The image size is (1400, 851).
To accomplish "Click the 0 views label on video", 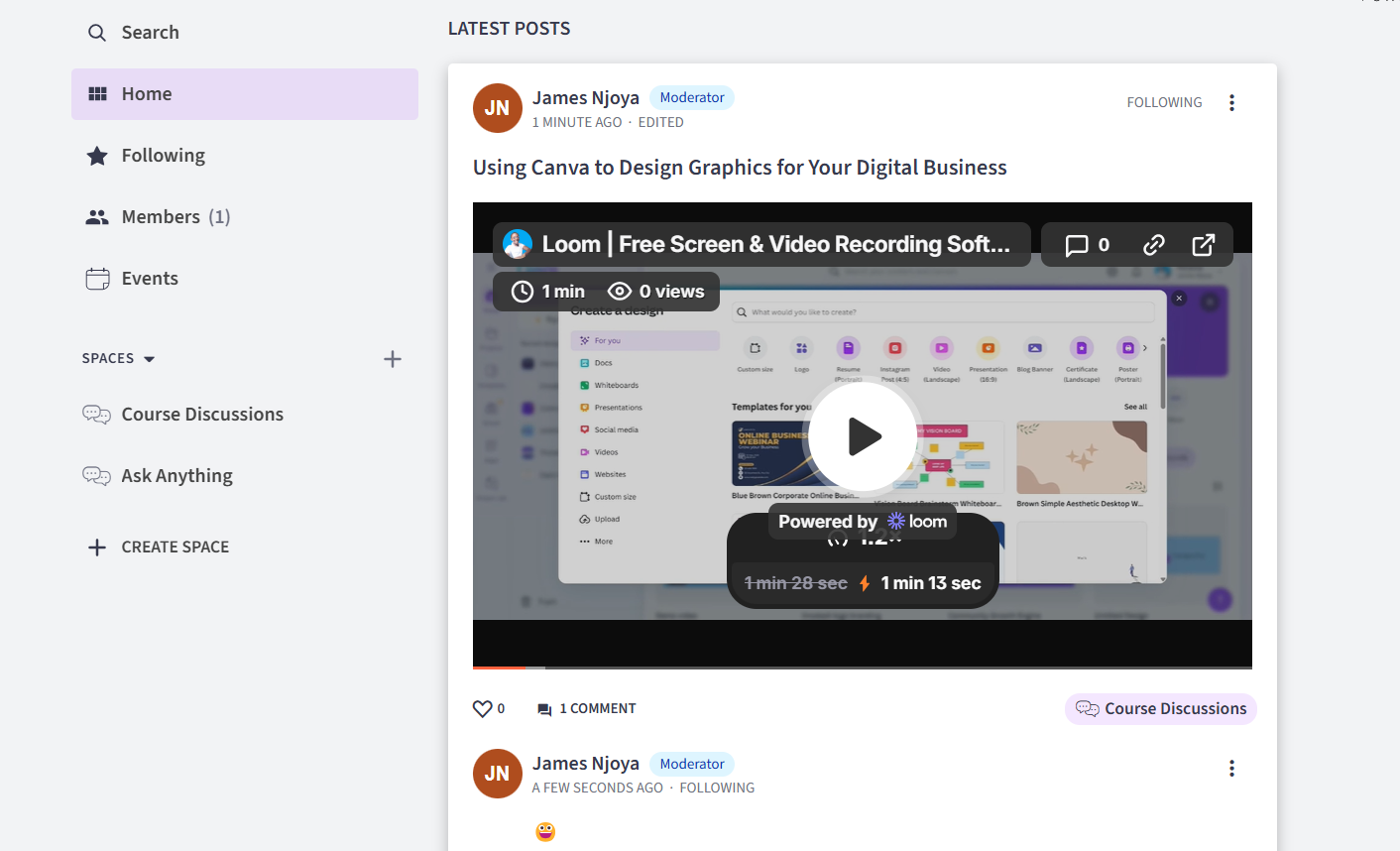I will coord(655,292).
